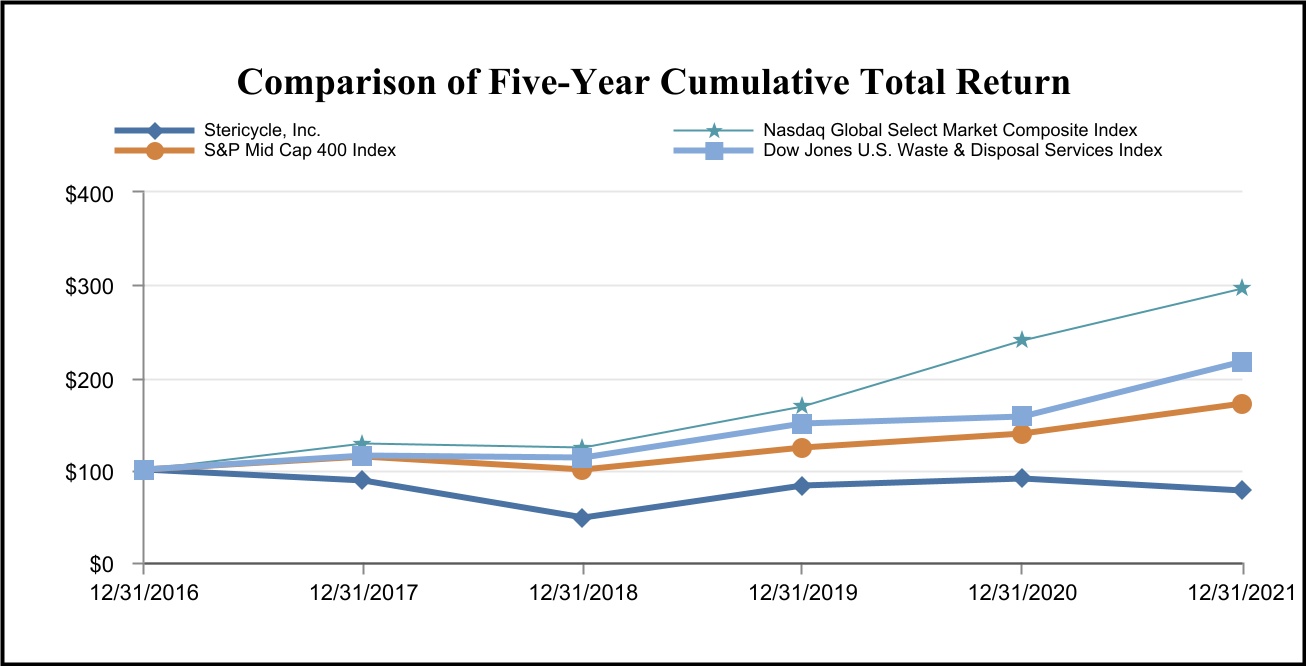Click the chart title "Comparison of Five-Year Cumulative Total Return"
The image size is (1306, 666).
point(653,83)
